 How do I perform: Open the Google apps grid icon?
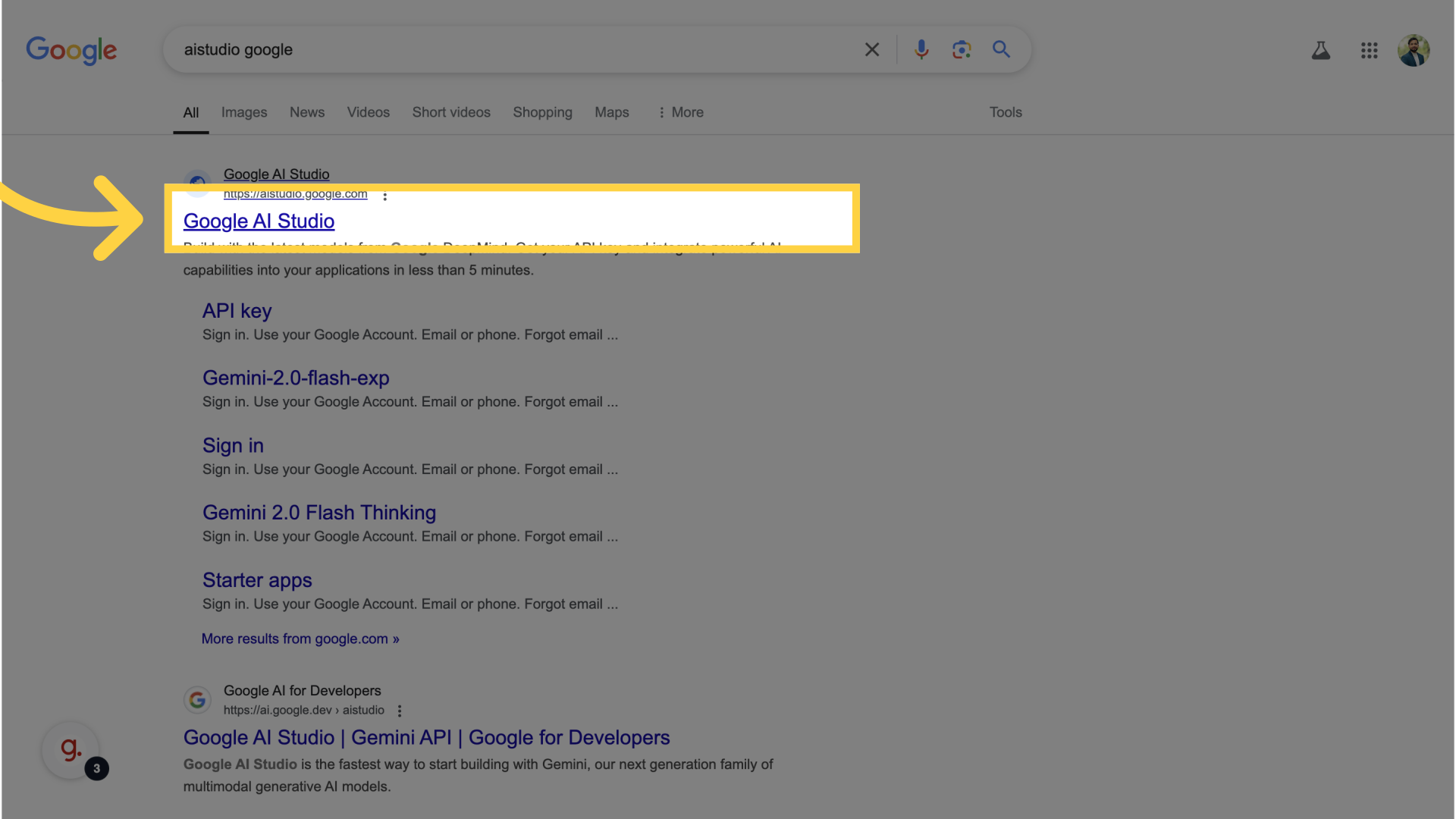tap(1369, 51)
